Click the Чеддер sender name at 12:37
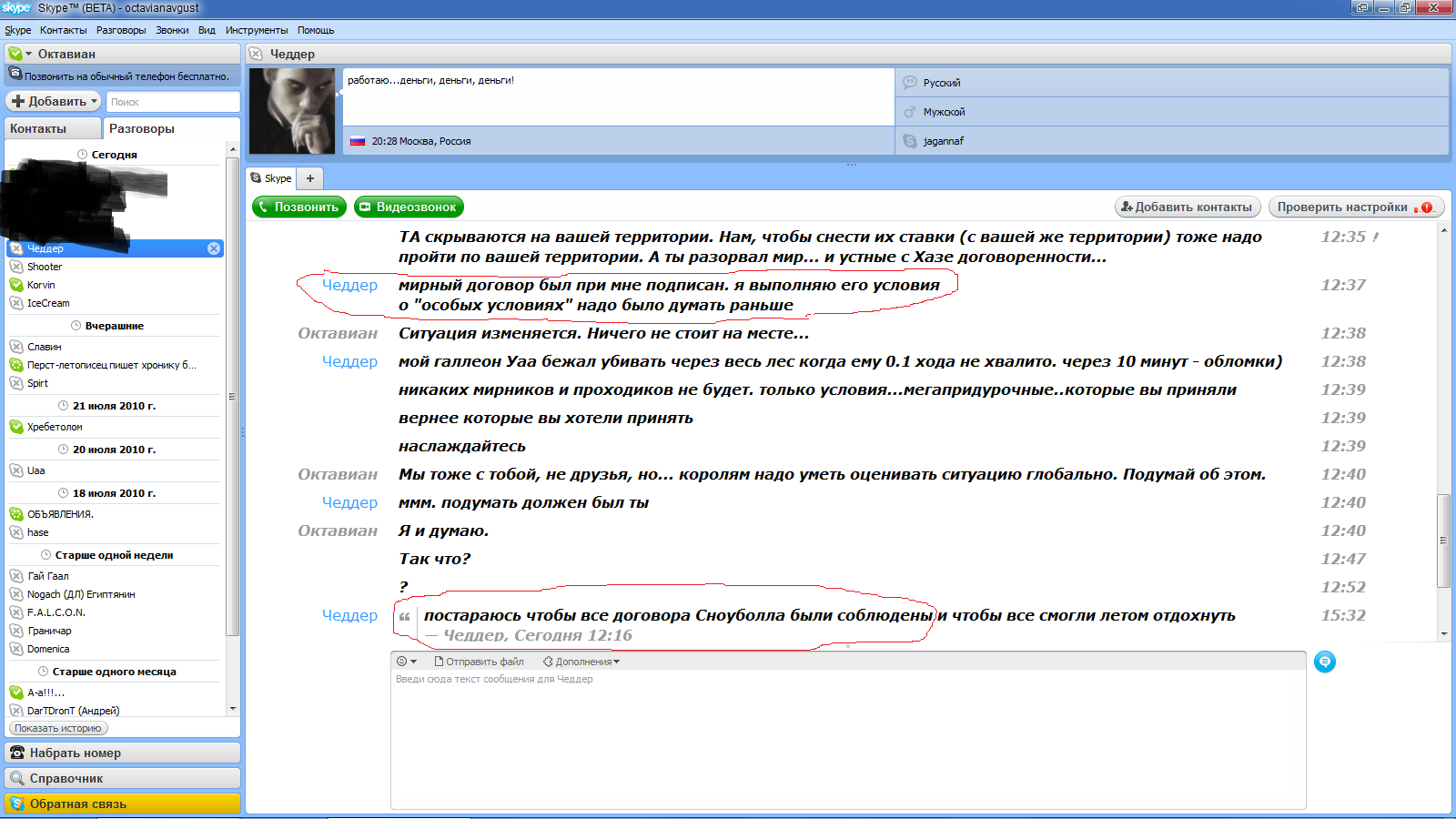Screen dimensions: 1456x819 [349, 285]
